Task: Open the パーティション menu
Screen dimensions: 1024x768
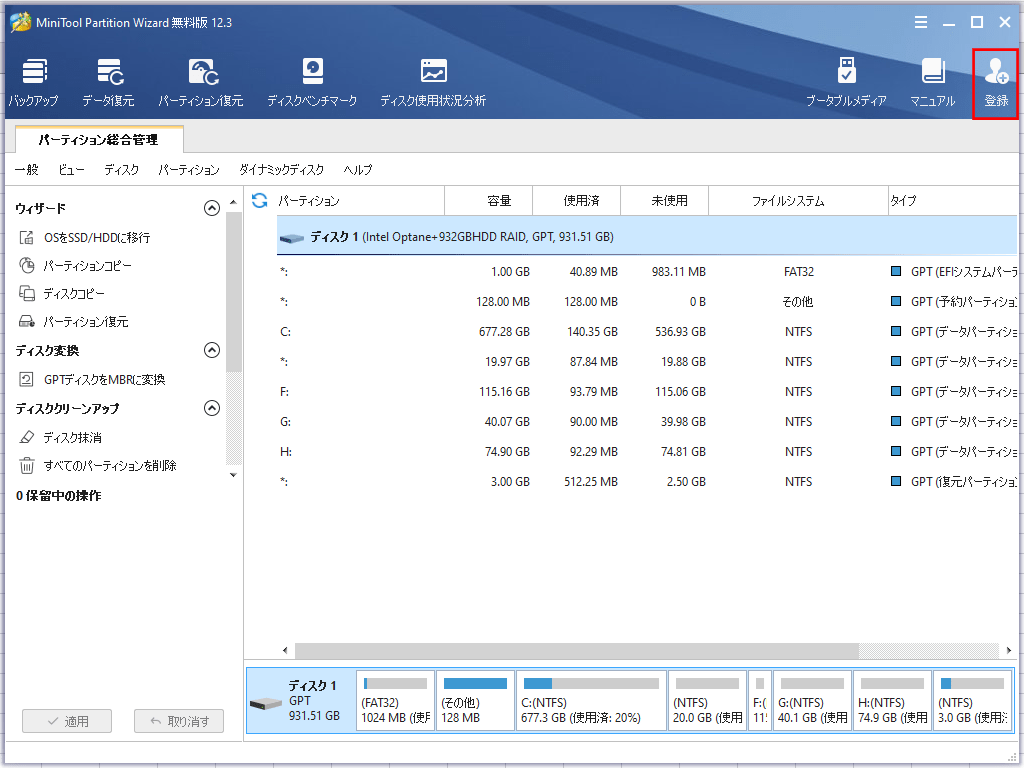Action: click(x=189, y=170)
